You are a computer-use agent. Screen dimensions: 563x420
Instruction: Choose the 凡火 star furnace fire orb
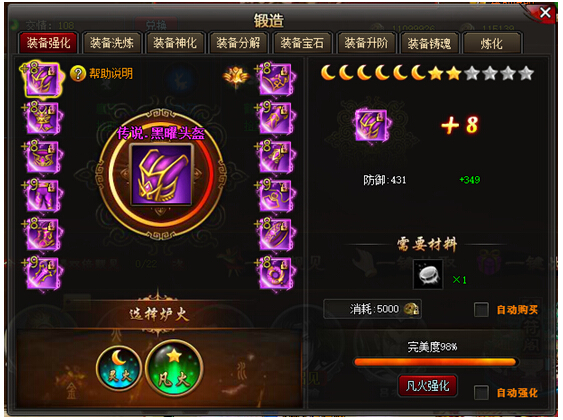click(175, 368)
